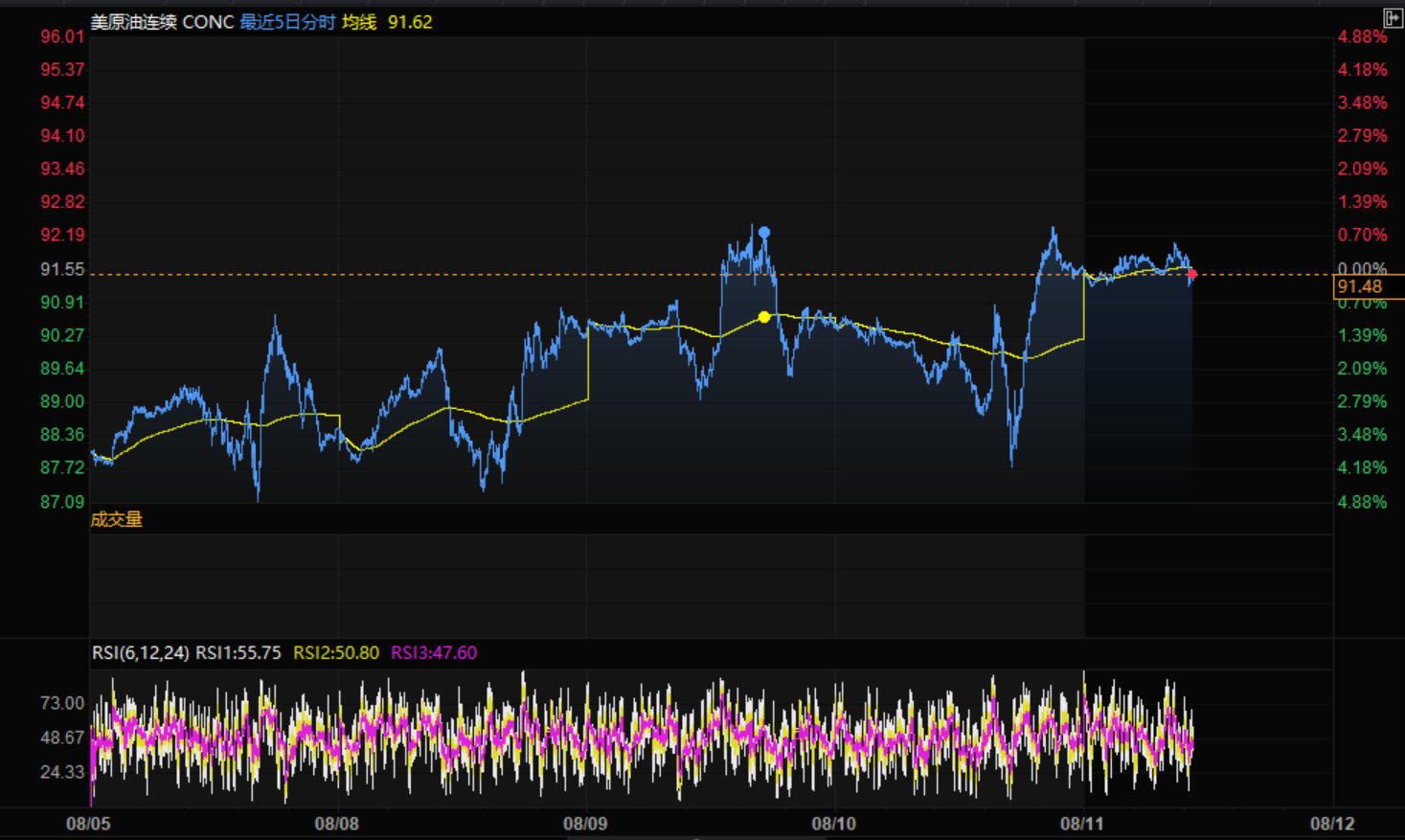Click the expand side panel icon
Screen dimensions: 1405x840
point(1393,18)
